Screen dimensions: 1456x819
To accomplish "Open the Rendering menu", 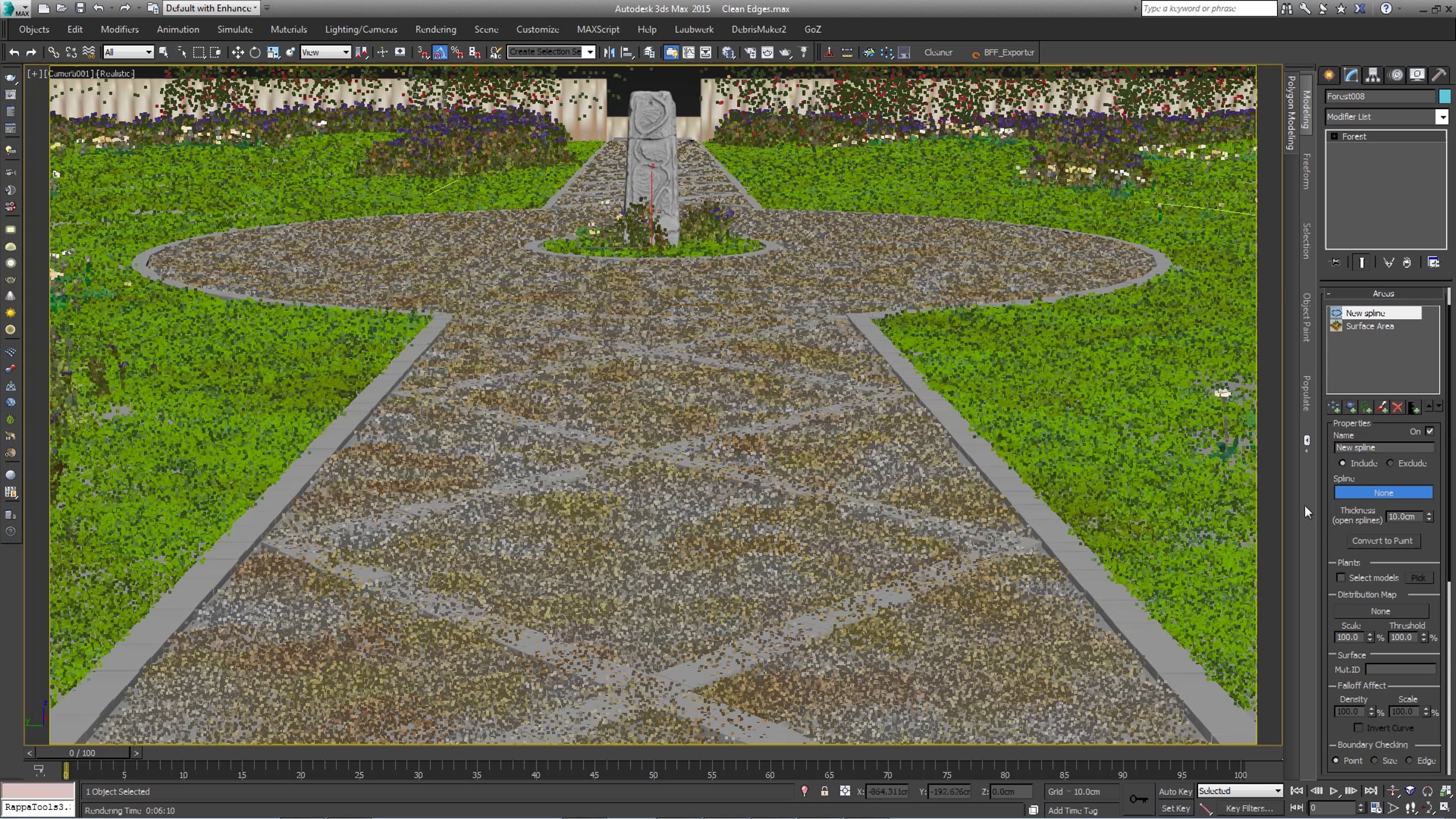I will point(436,29).
